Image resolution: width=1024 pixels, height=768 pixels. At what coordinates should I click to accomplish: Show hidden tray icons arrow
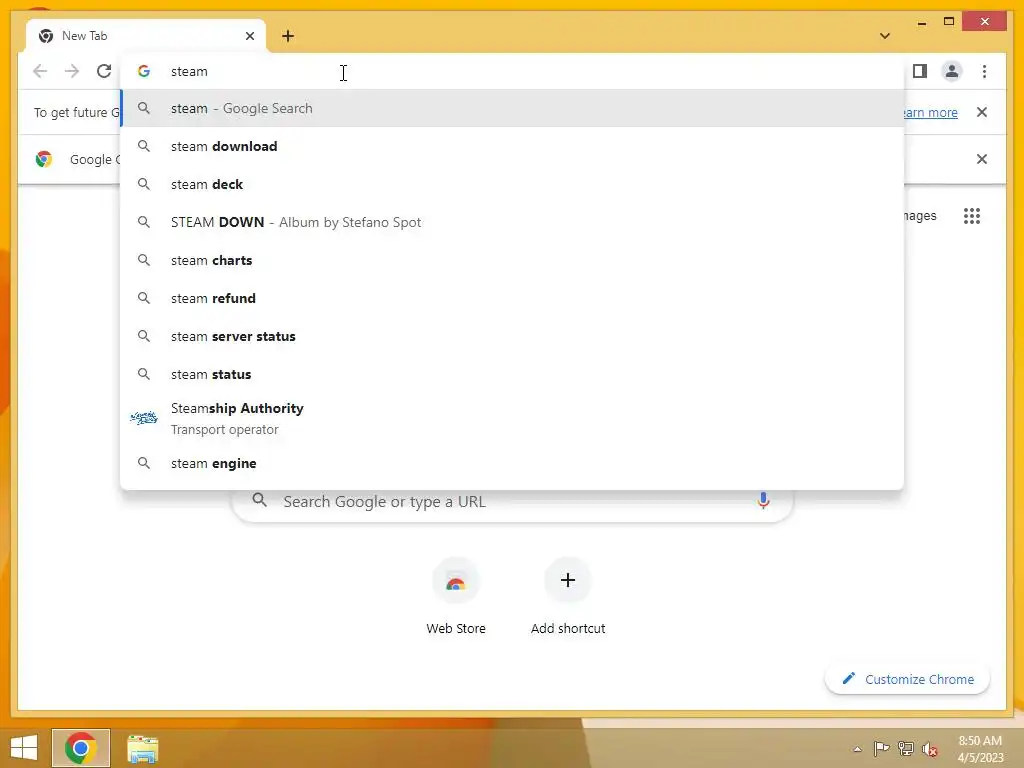point(857,749)
